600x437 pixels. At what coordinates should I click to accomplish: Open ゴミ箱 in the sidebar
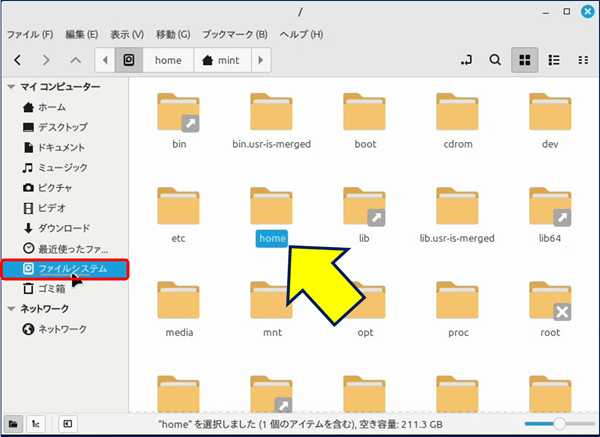pos(65,289)
